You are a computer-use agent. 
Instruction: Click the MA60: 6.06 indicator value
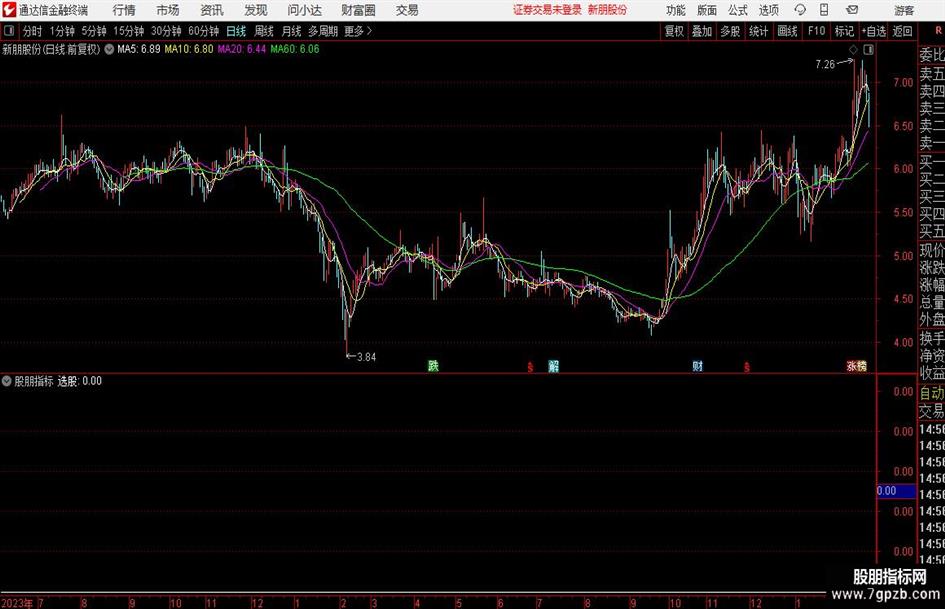pyautogui.click(x=295, y=49)
